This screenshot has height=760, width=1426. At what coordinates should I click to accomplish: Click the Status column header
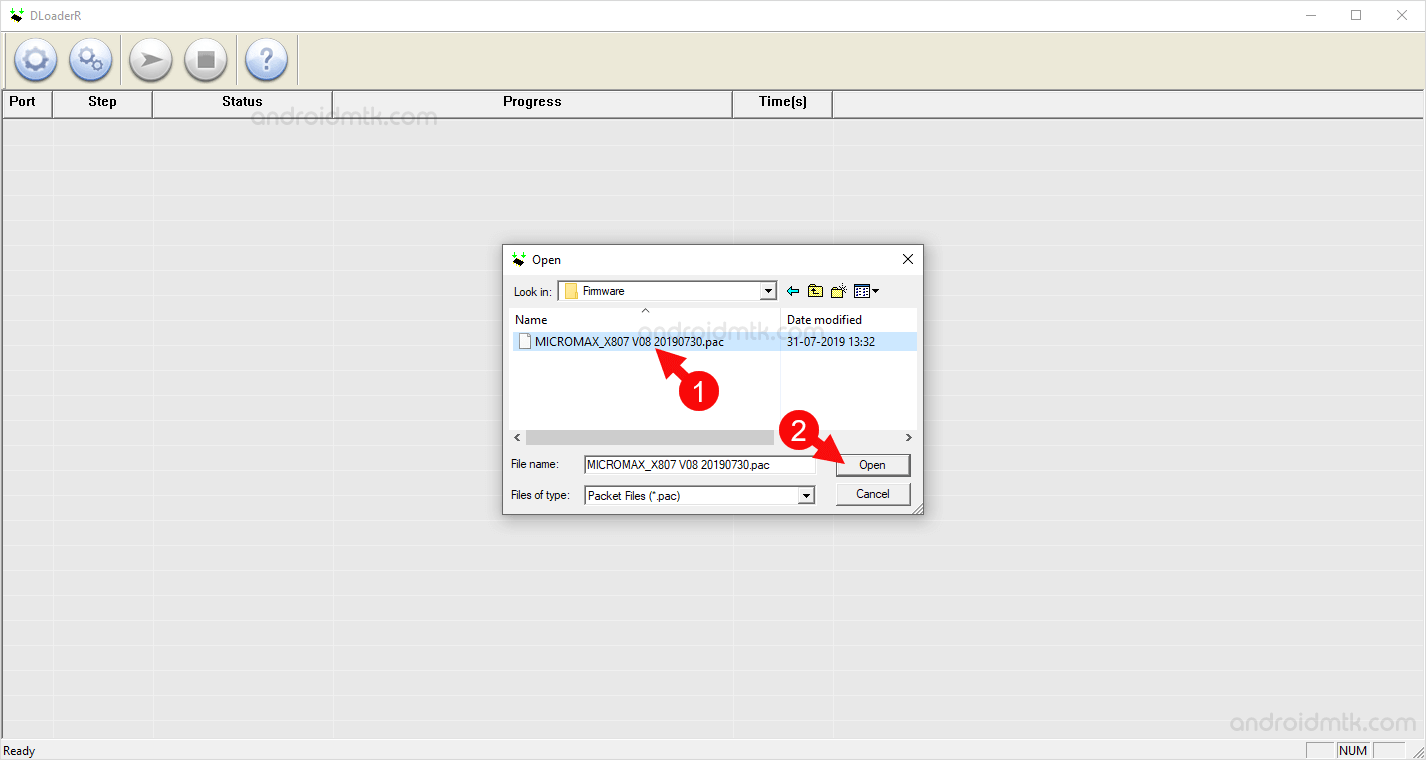click(x=242, y=102)
